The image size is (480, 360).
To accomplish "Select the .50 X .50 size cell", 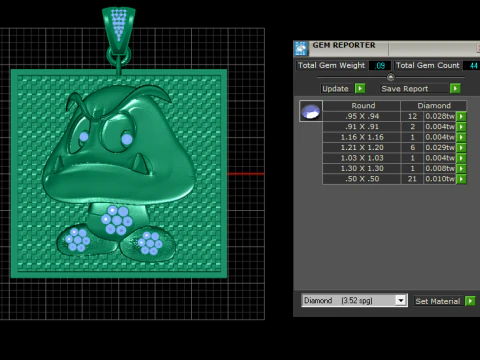I will [x=362, y=179].
